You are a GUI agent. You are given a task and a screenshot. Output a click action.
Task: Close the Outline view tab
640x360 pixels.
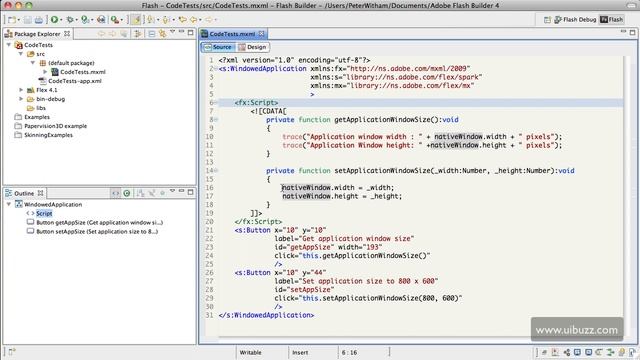pos(40,193)
